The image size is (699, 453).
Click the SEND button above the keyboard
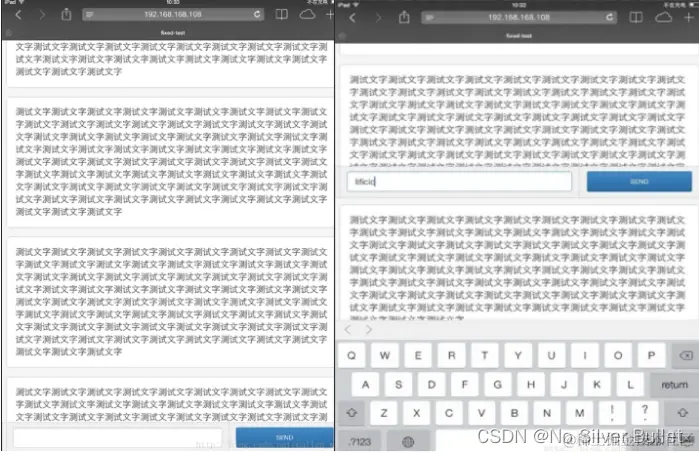(639, 182)
